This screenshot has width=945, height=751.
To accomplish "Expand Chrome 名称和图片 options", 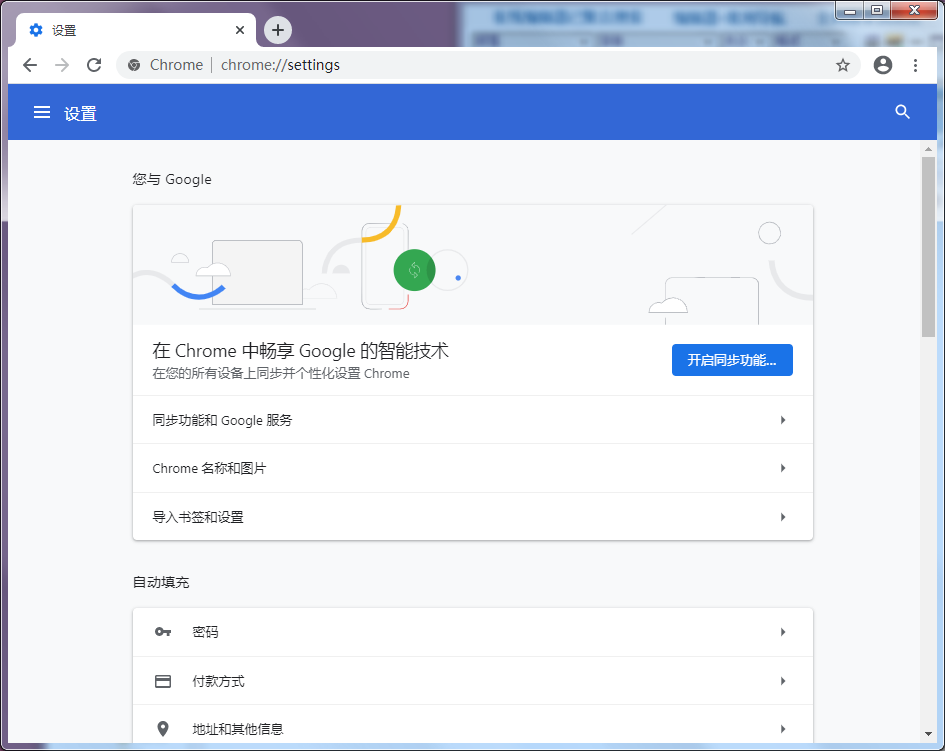I will tap(472, 468).
